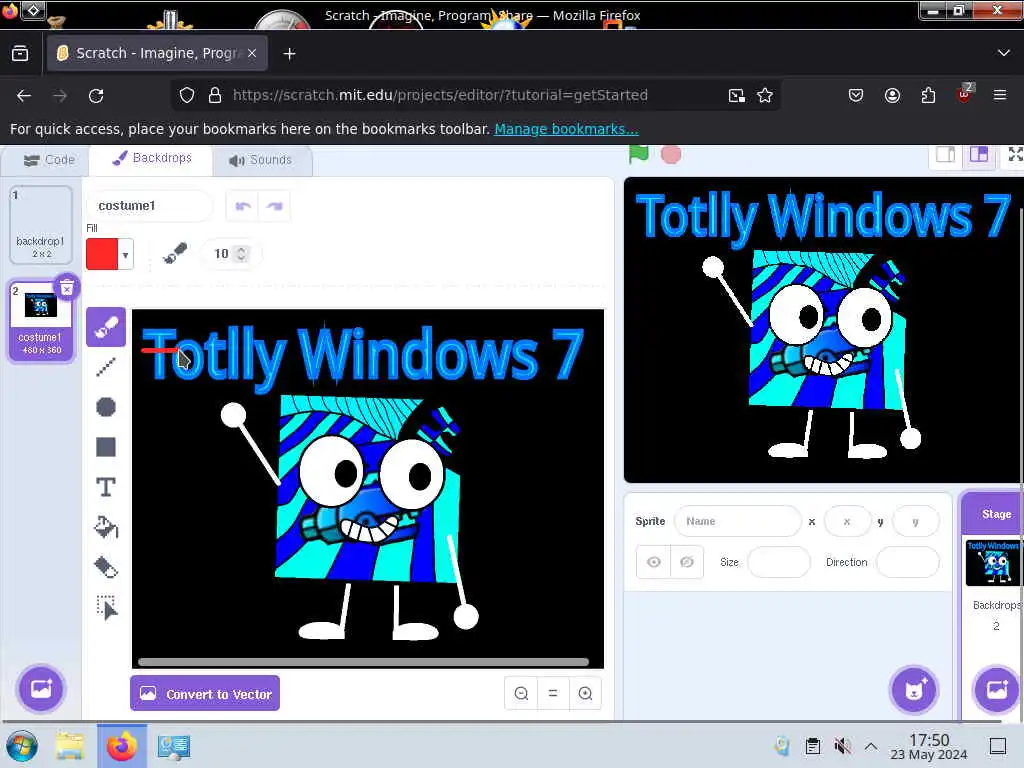Screen dimensions: 1024x768
Task: Click the green flag to run
Action: [x=639, y=155]
